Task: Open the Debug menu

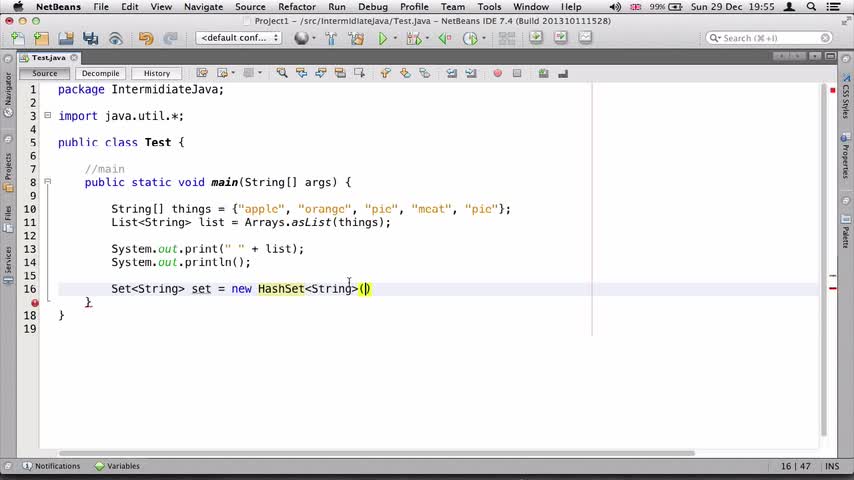Action: (x=373, y=7)
